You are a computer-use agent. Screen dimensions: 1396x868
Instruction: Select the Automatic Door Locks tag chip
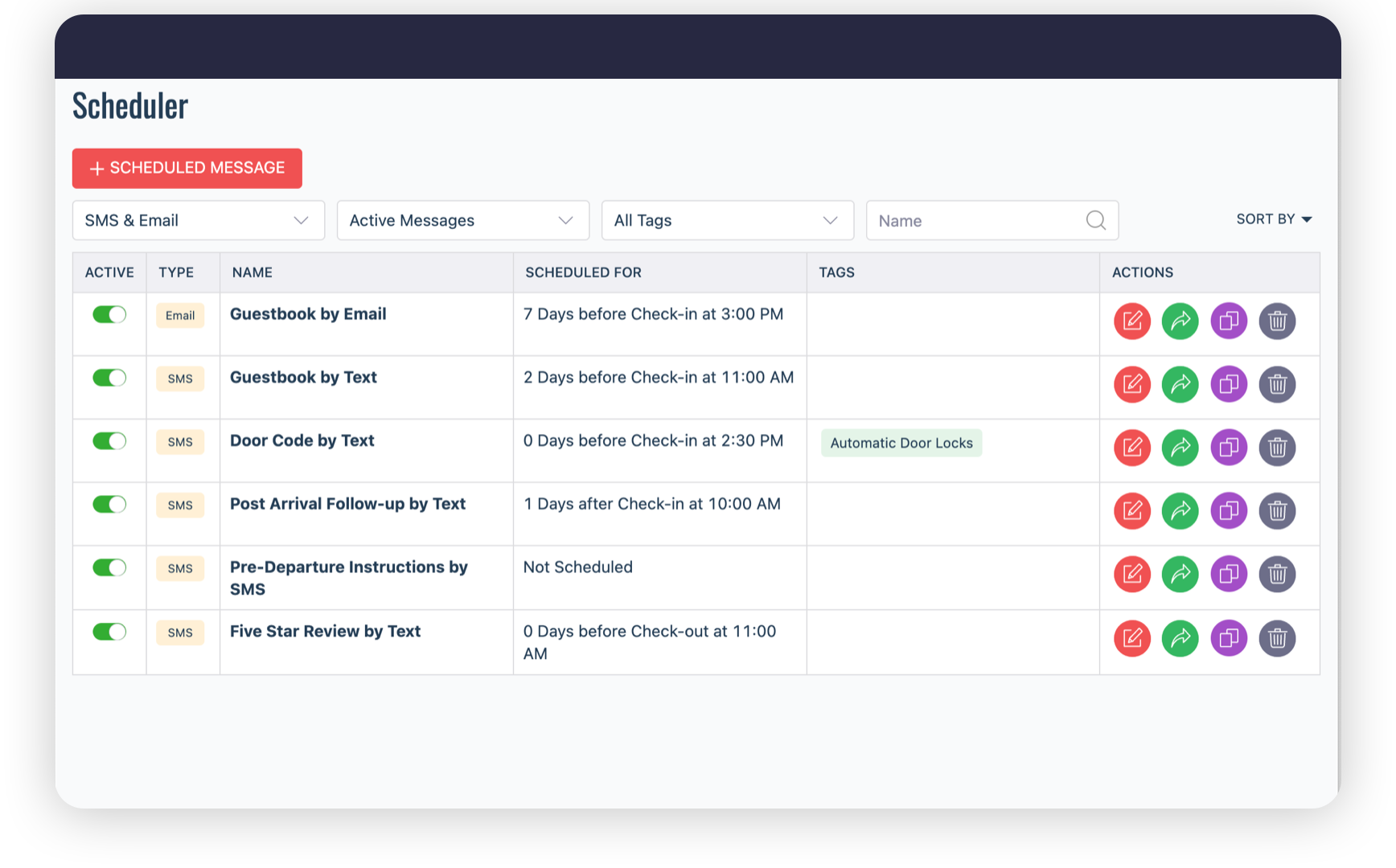901,443
